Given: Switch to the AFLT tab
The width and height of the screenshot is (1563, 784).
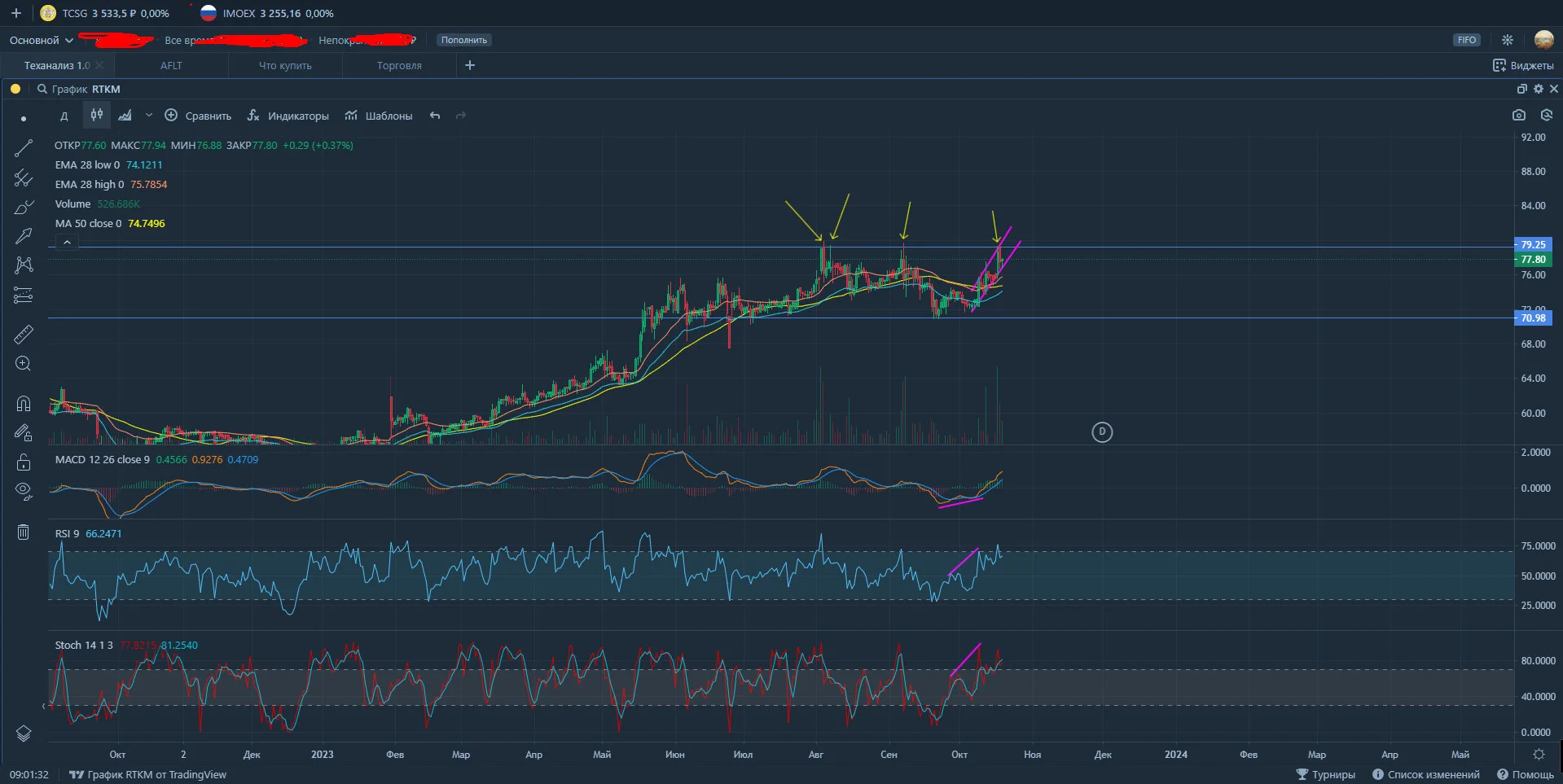Looking at the screenshot, I should [x=171, y=65].
